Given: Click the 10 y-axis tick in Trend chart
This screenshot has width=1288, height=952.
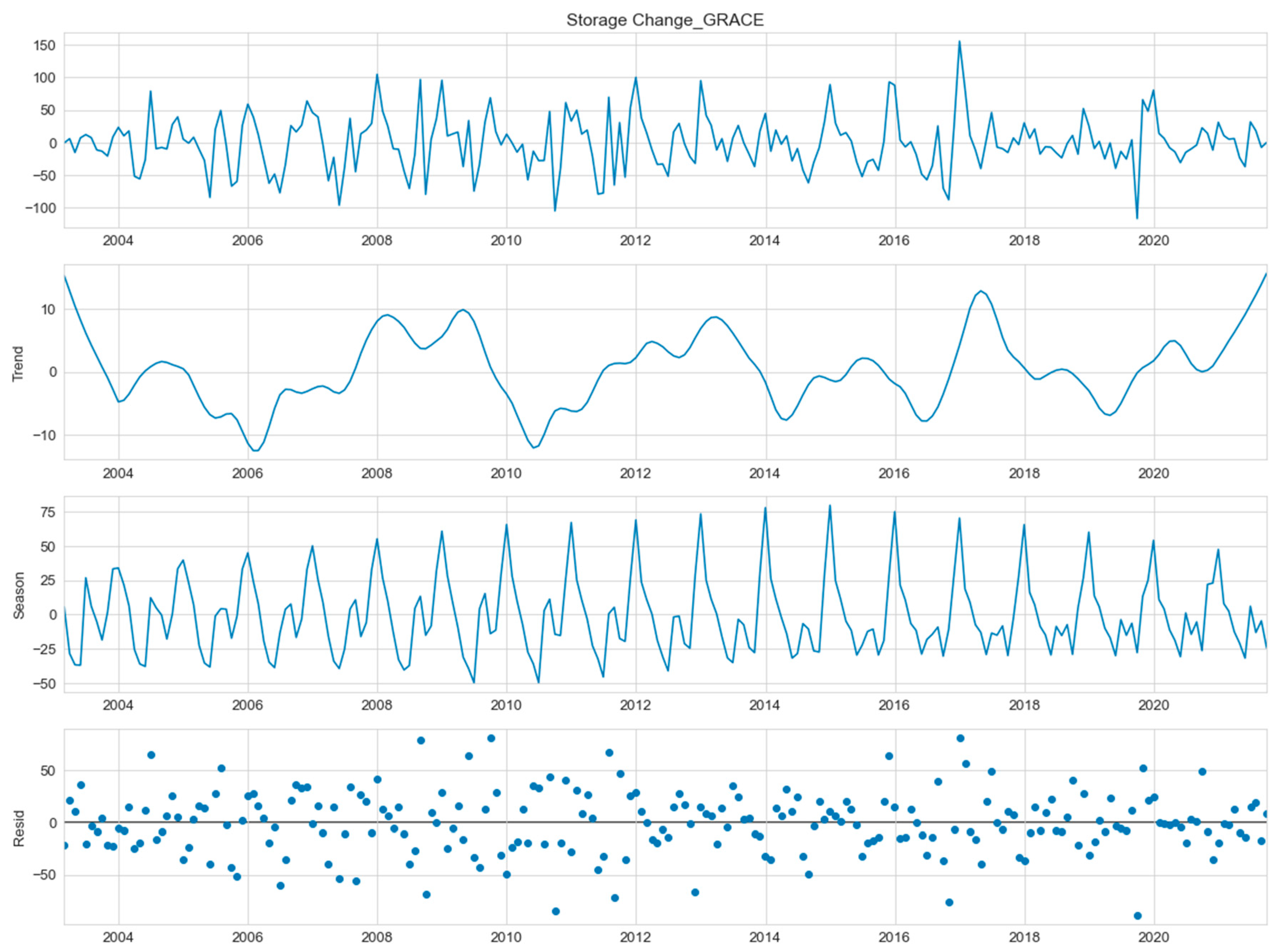Looking at the screenshot, I should tap(48, 310).
